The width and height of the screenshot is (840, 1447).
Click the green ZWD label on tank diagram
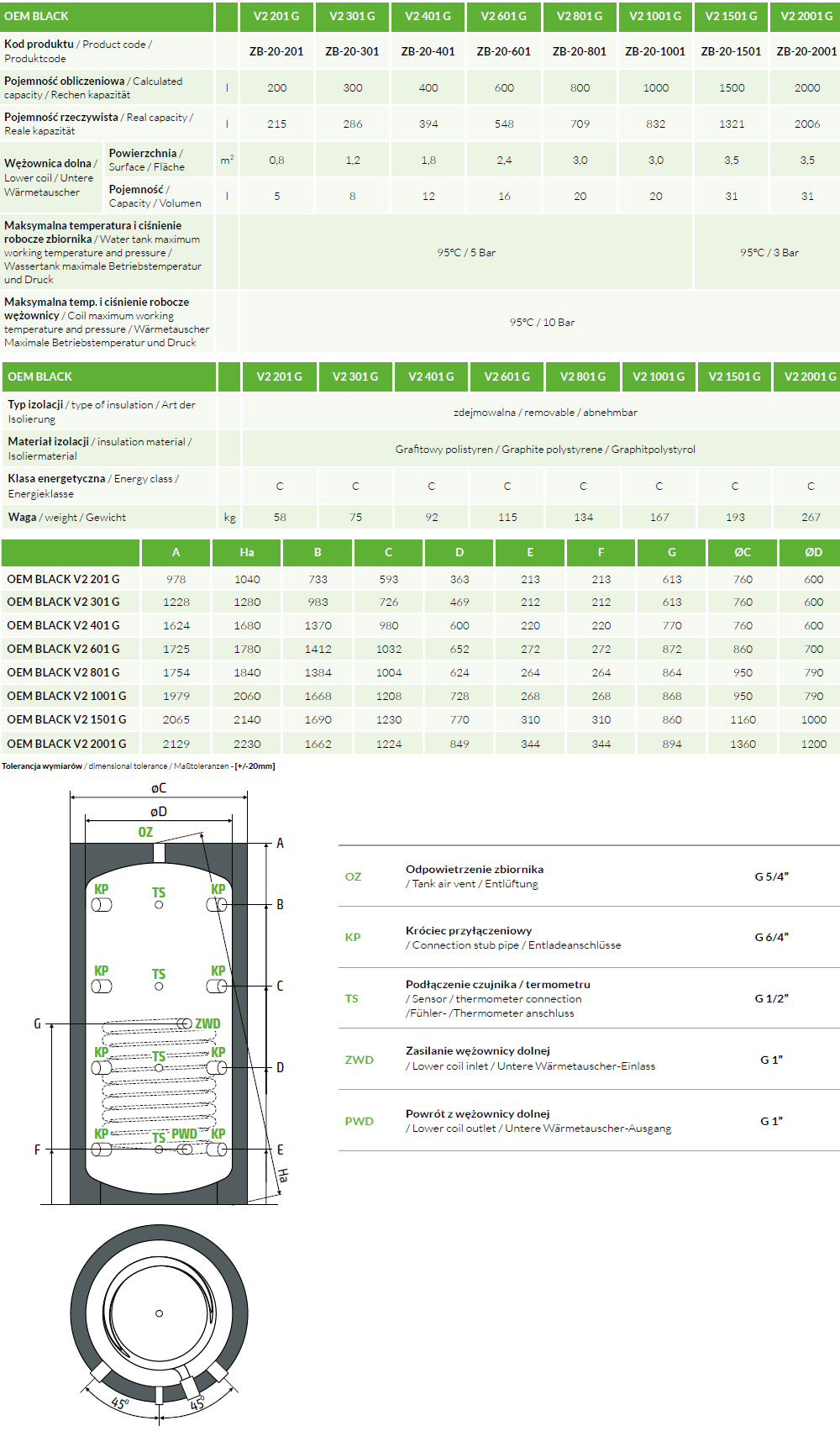(207, 1023)
